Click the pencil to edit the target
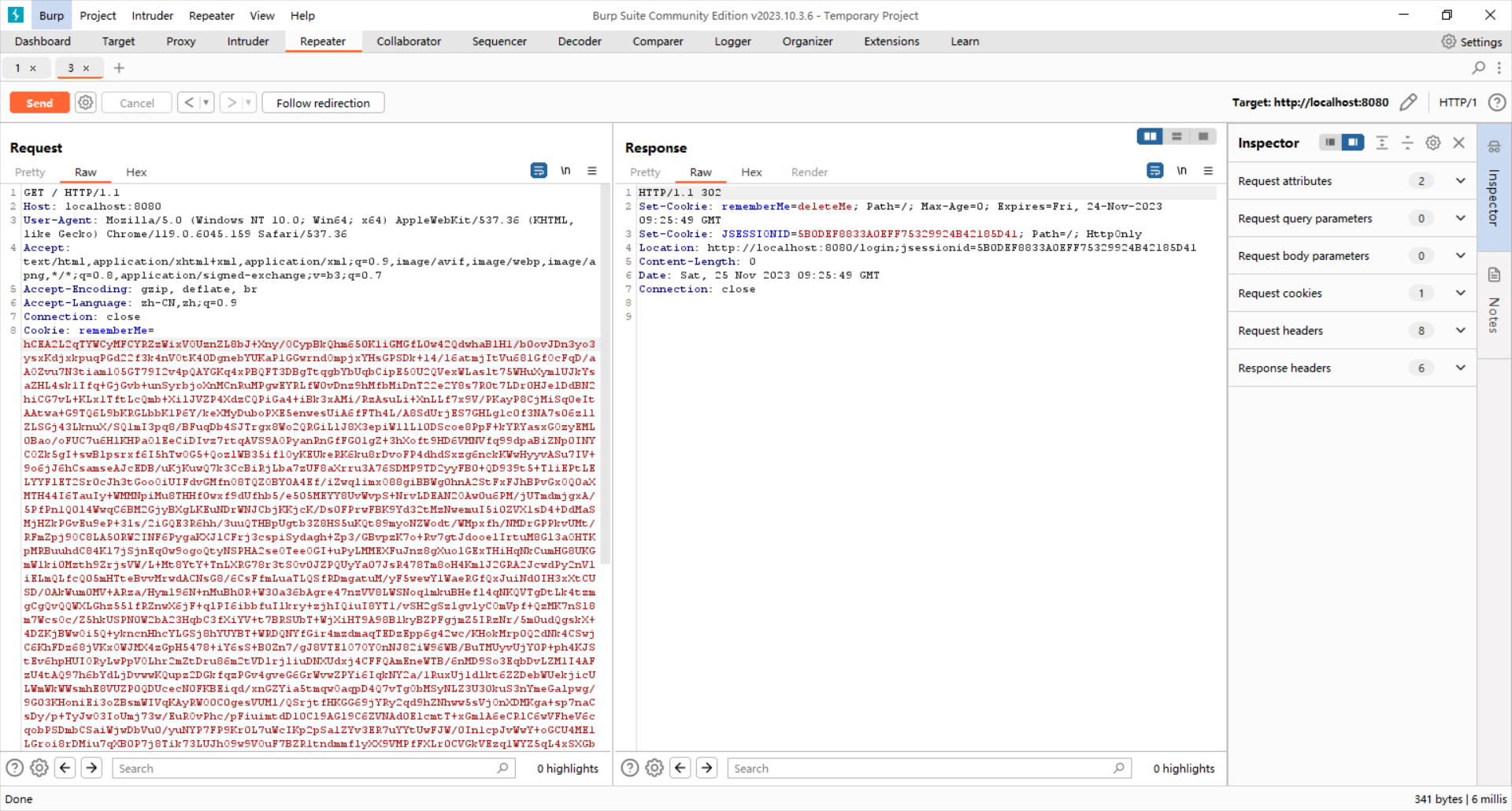Image resolution: width=1512 pixels, height=811 pixels. click(x=1409, y=102)
